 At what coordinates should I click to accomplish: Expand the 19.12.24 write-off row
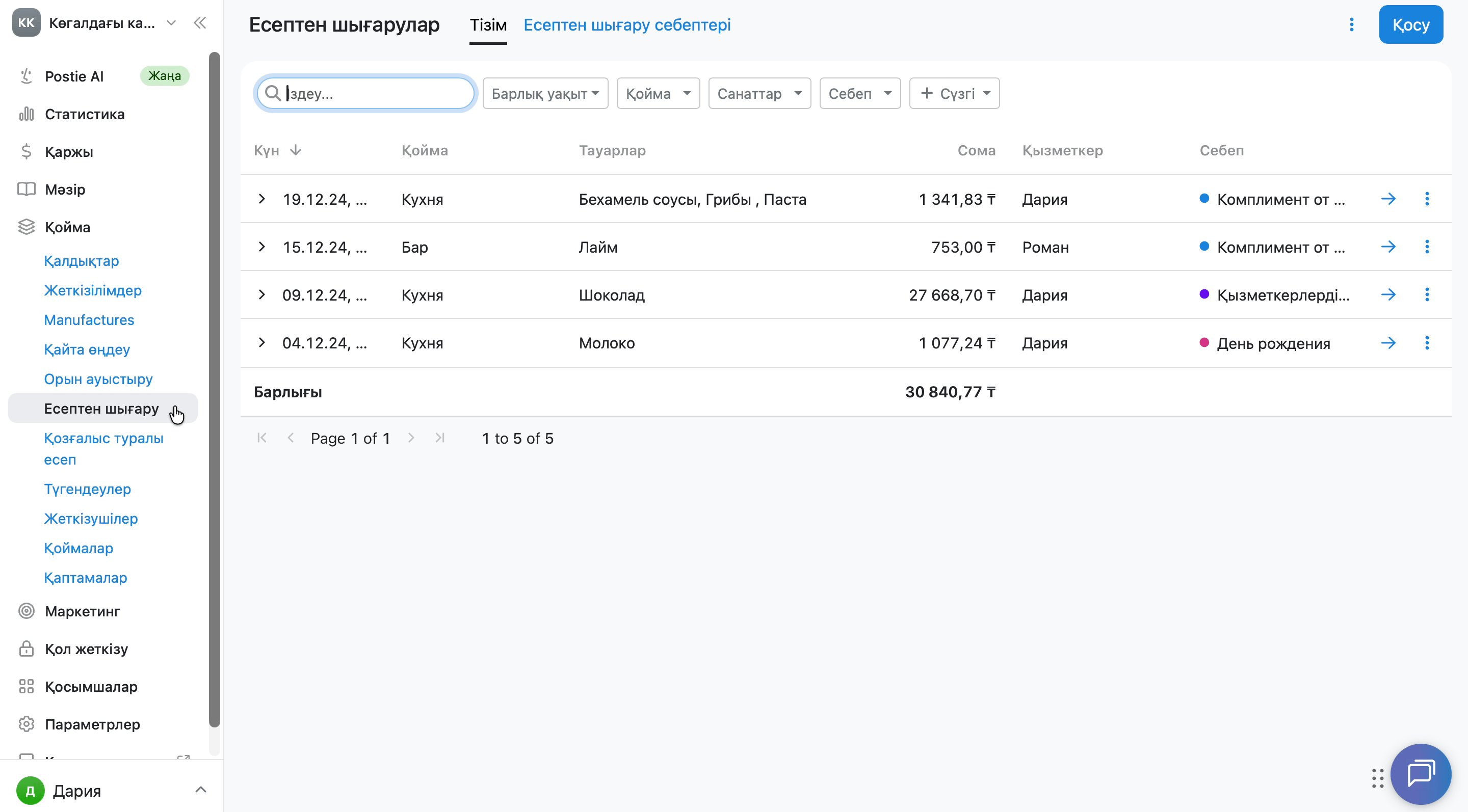(261, 199)
